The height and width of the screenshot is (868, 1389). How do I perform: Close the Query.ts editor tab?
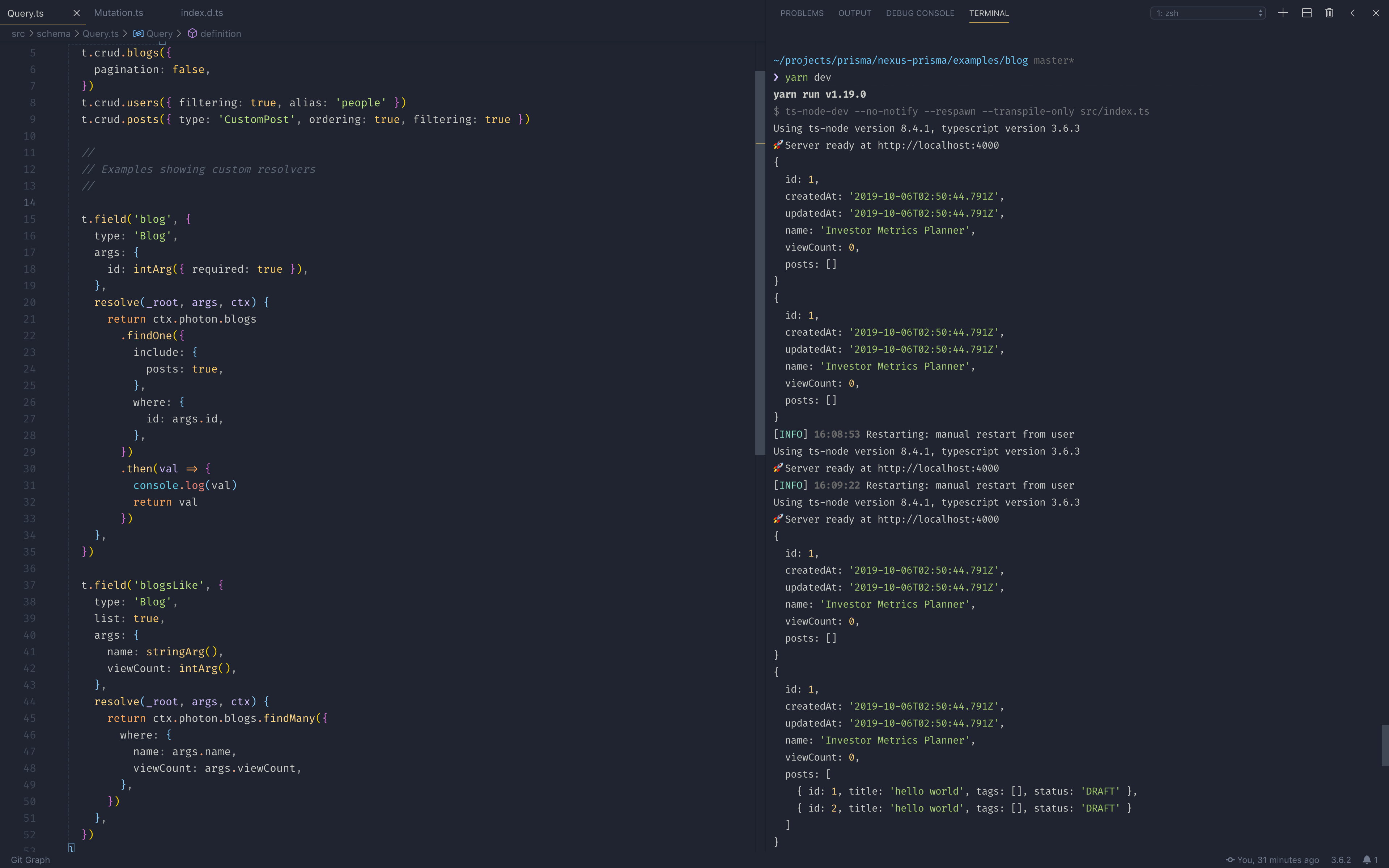(76, 13)
